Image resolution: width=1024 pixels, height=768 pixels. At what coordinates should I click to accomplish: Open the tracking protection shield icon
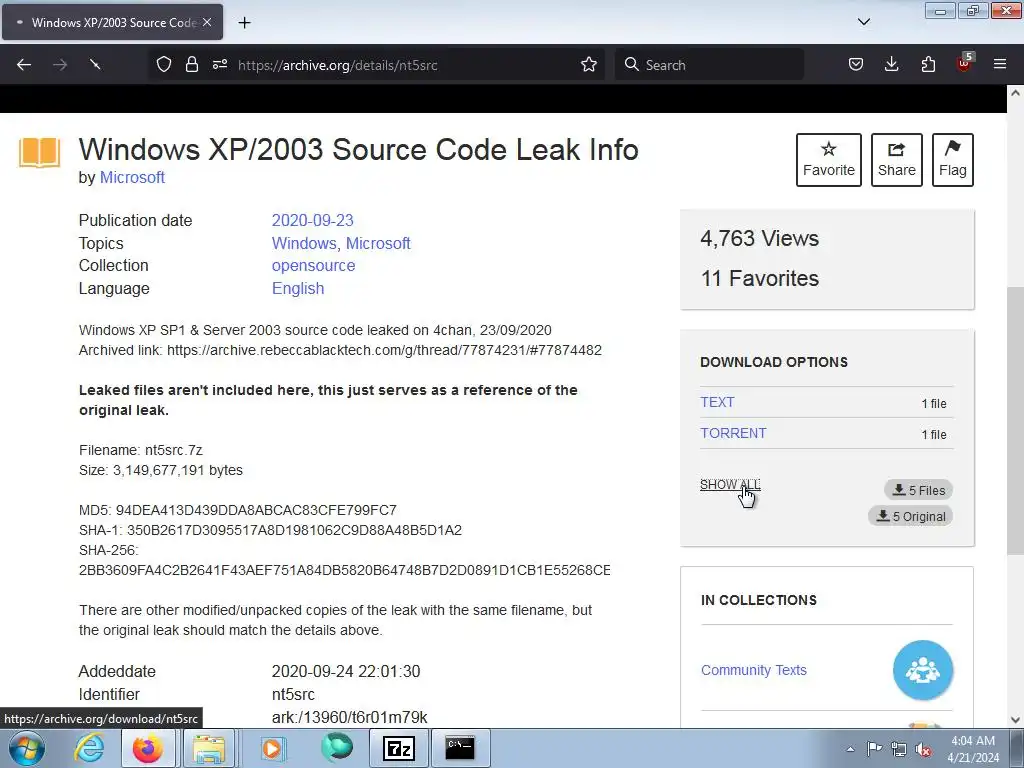point(164,65)
